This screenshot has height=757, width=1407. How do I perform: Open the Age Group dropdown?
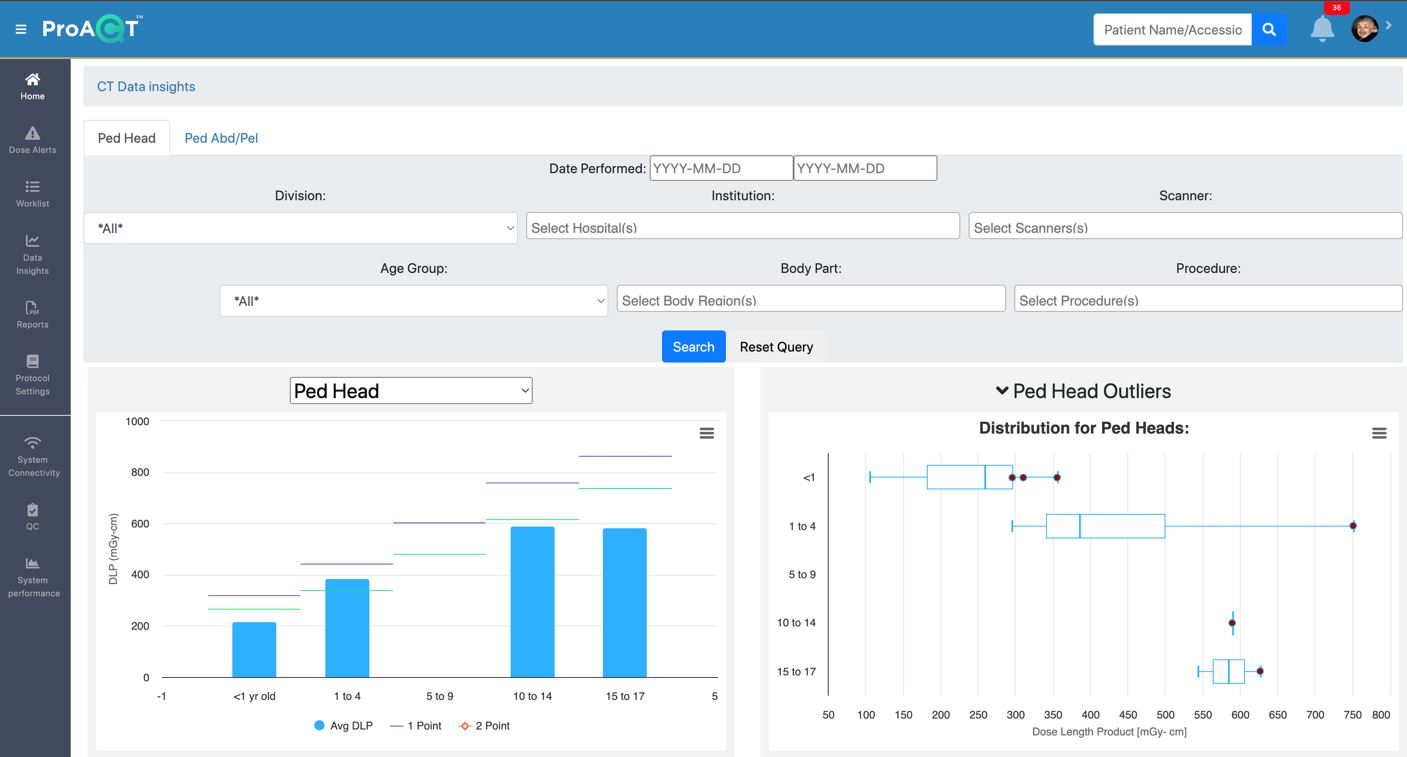tap(414, 301)
